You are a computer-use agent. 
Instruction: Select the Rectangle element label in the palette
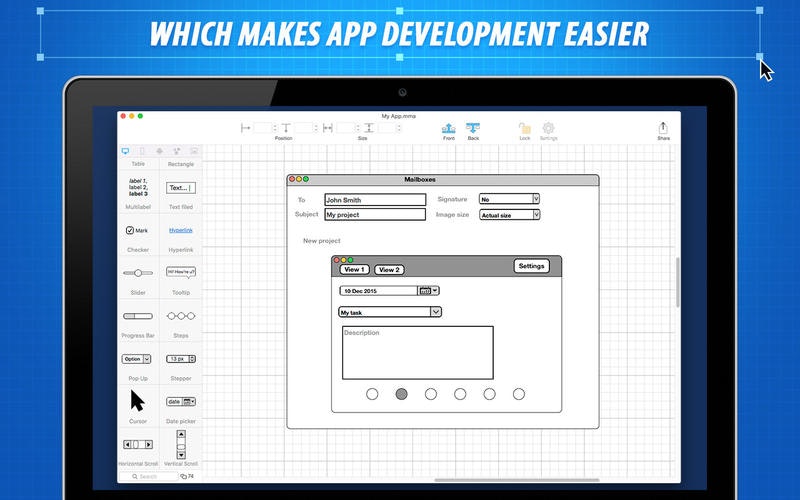click(x=181, y=164)
